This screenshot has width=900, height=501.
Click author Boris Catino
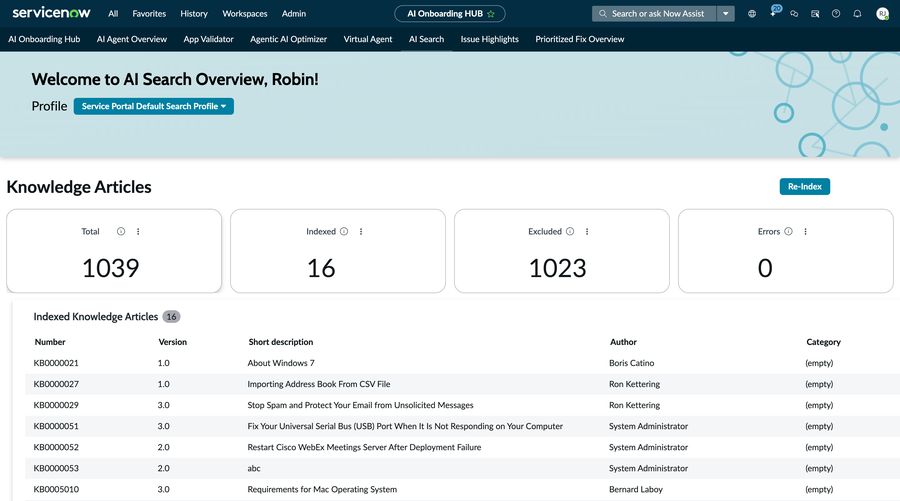click(631, 363)
